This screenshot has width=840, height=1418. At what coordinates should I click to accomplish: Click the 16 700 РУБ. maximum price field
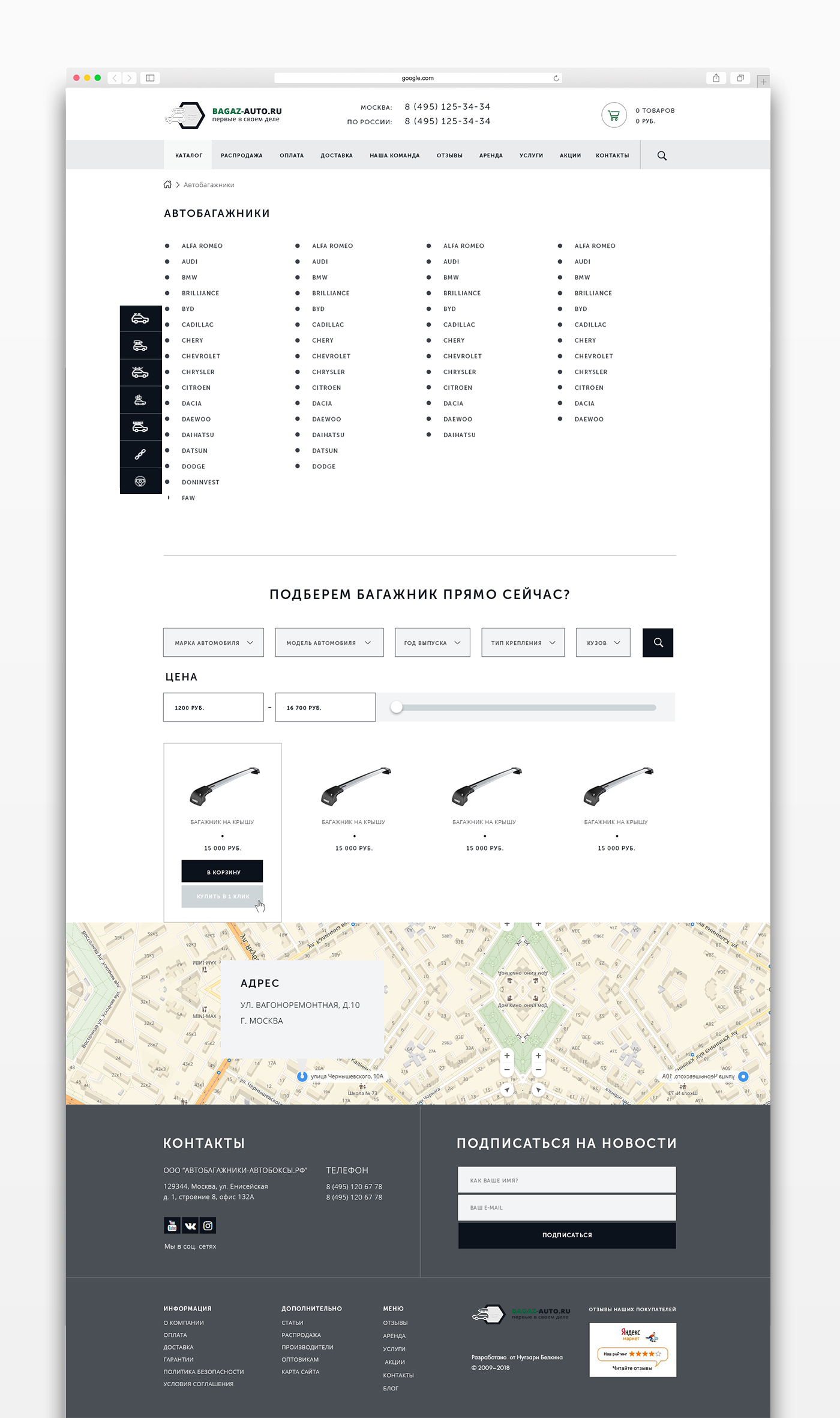coord(325,707)
